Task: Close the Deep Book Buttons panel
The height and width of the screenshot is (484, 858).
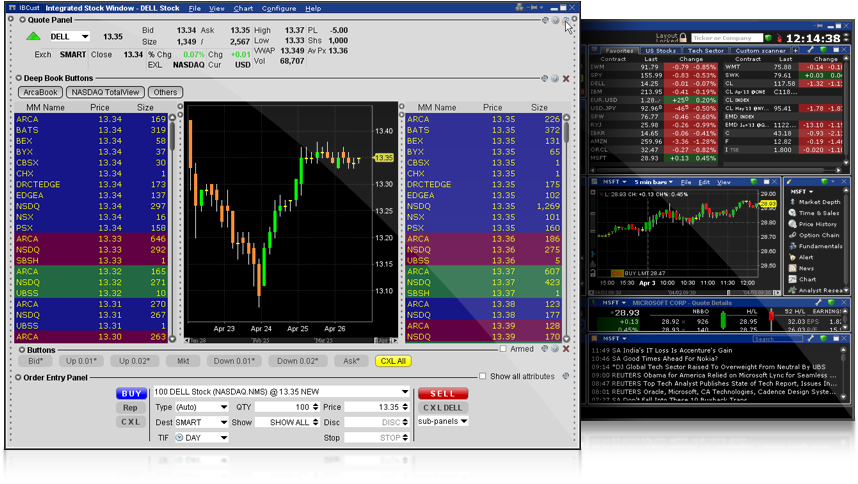Action: point(567,78)
